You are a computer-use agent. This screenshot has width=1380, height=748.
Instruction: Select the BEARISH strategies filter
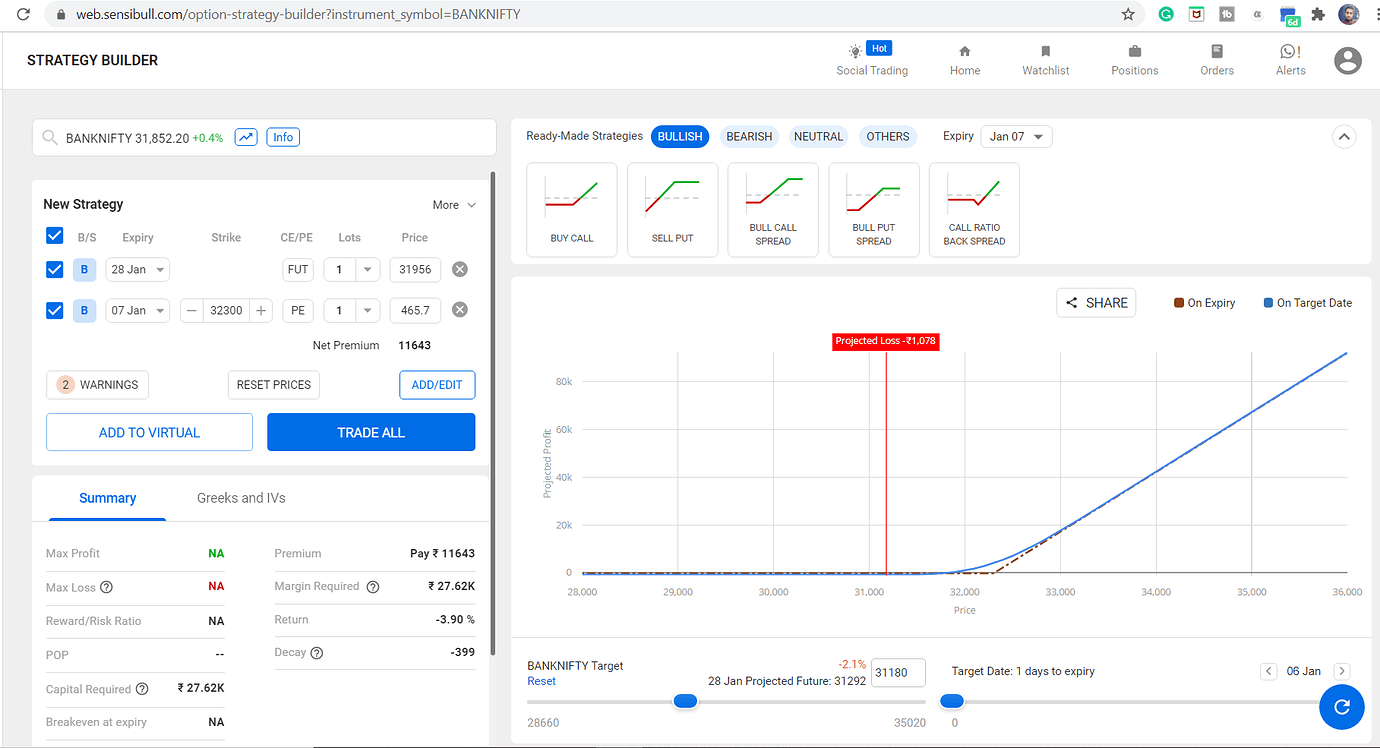[x=749, y=137]
